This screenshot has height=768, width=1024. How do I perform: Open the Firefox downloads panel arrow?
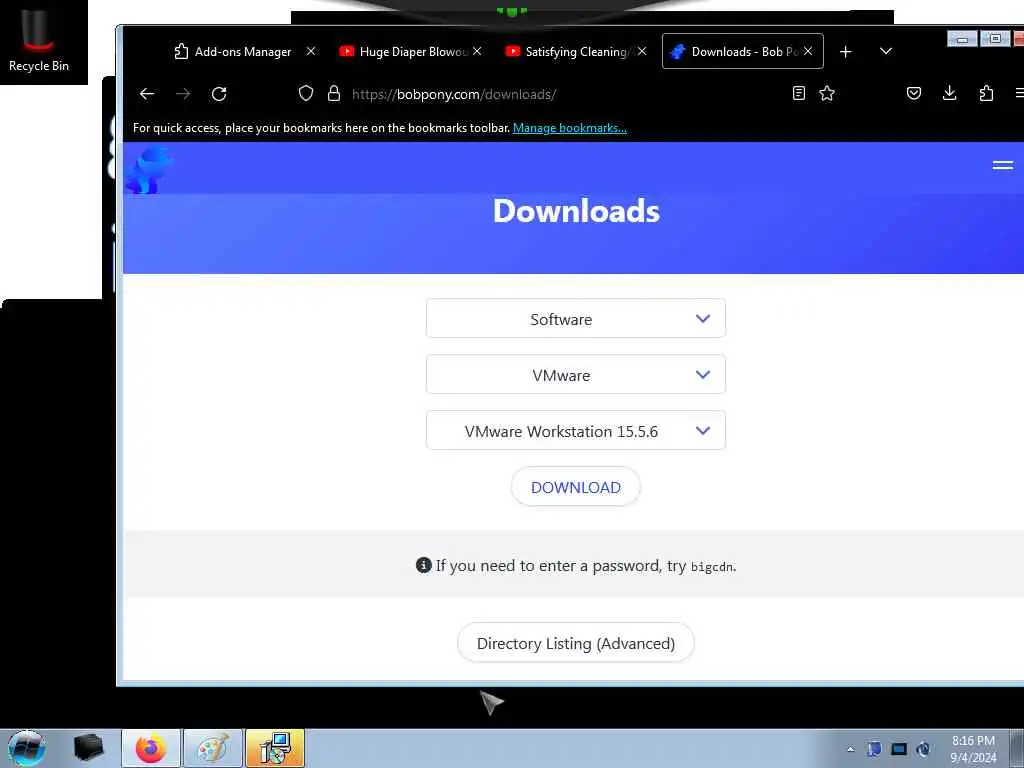950,93
